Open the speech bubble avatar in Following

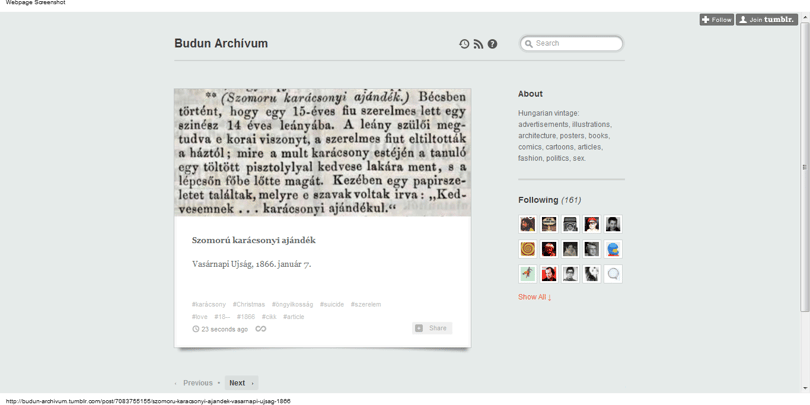pos(613,274)
